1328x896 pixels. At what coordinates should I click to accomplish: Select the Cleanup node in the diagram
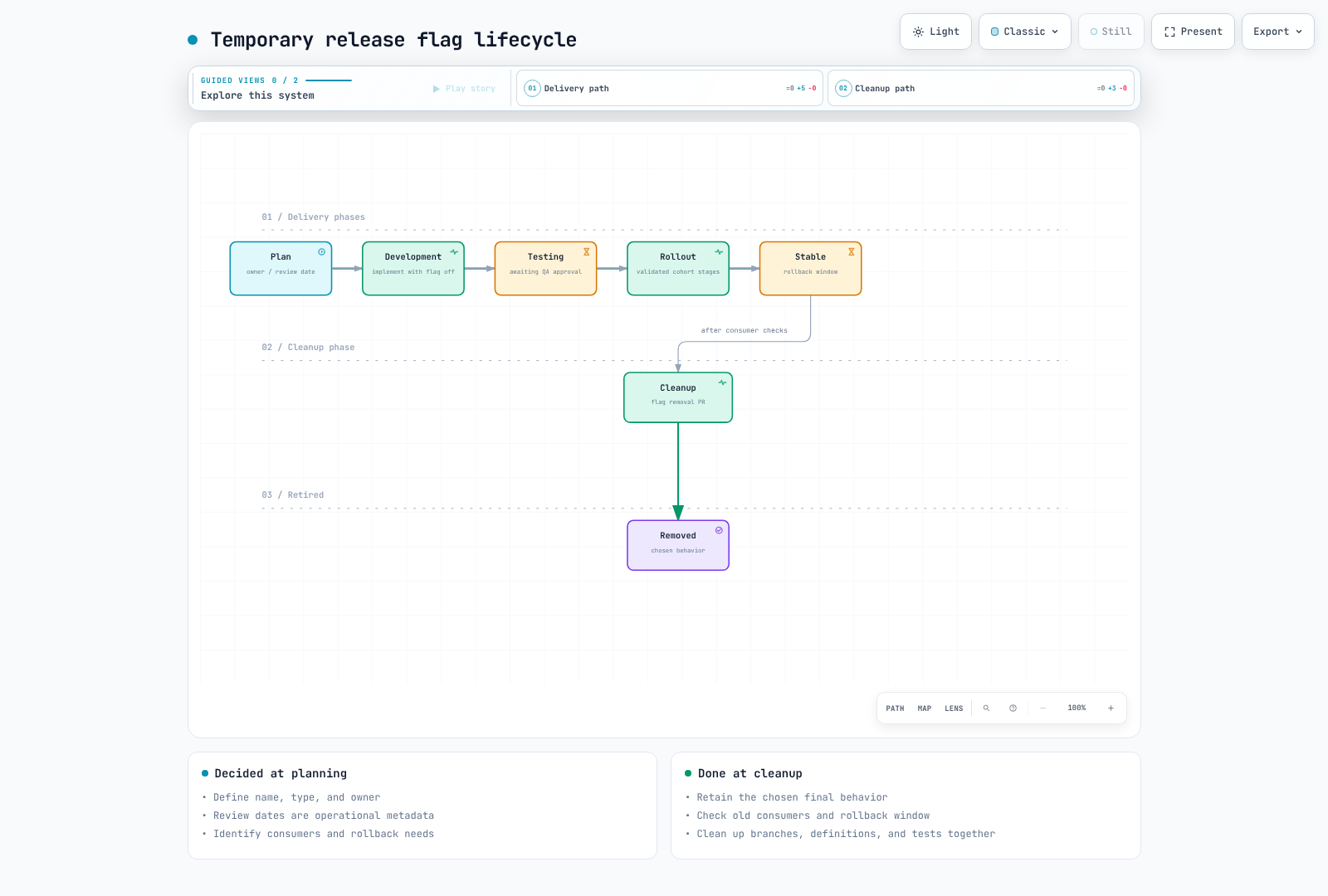pos(678,397)
